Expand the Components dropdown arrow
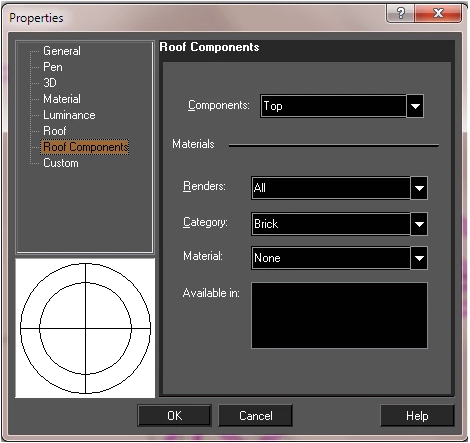 [x=415, y=106]
